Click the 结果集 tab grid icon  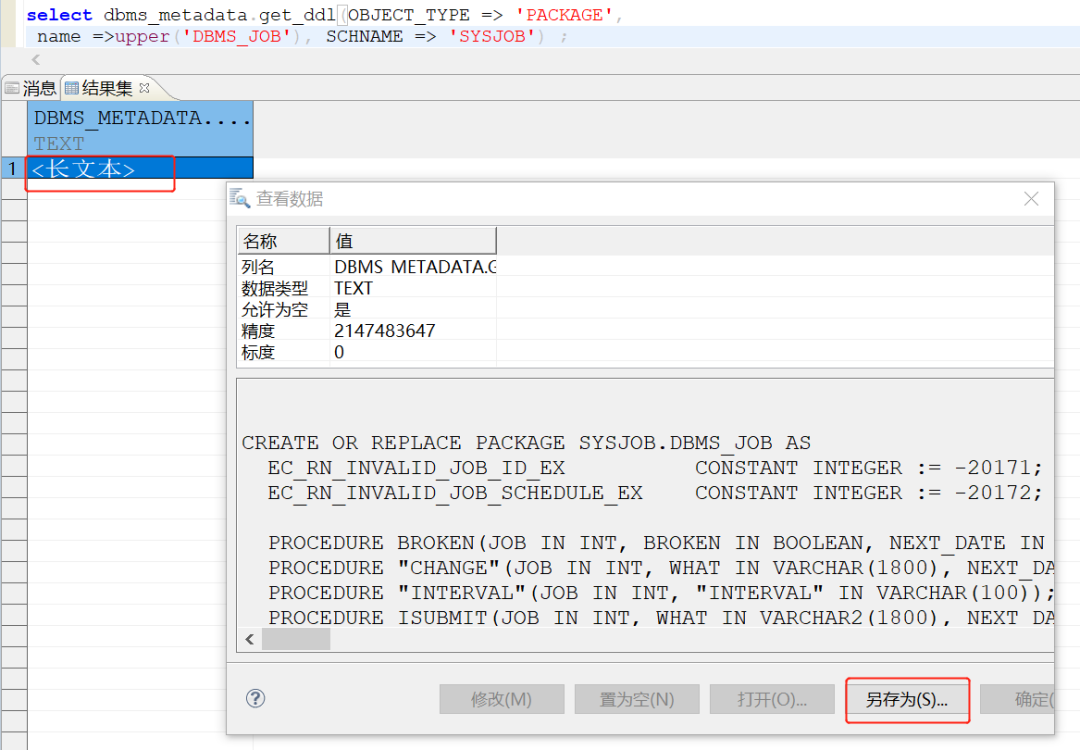click(72, 88)
